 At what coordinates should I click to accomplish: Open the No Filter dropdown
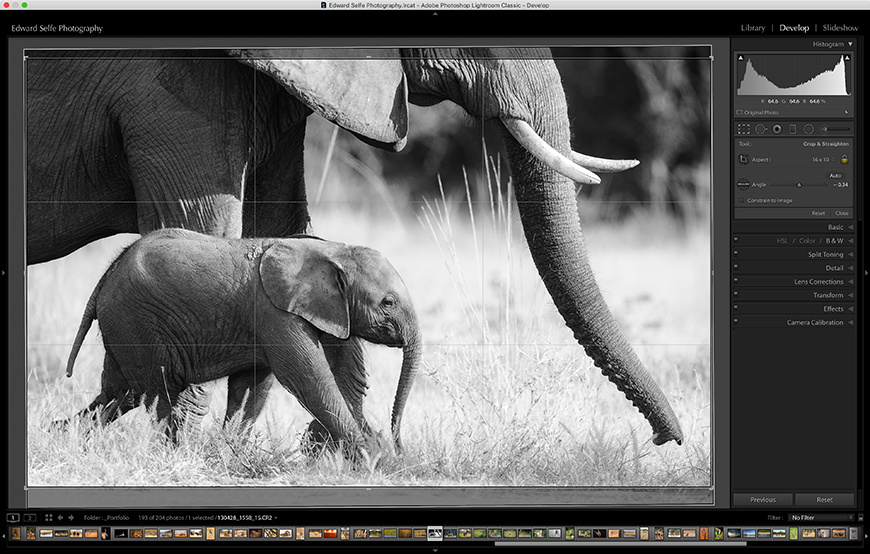point(822,517)
